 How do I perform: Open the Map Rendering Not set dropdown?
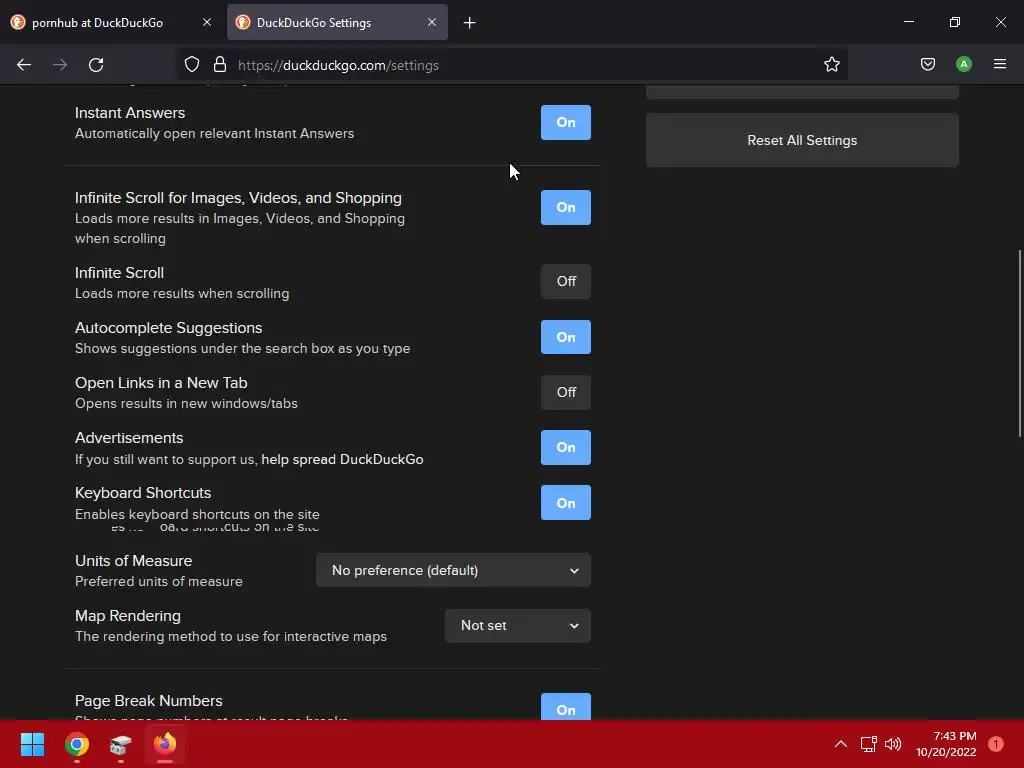518,626
